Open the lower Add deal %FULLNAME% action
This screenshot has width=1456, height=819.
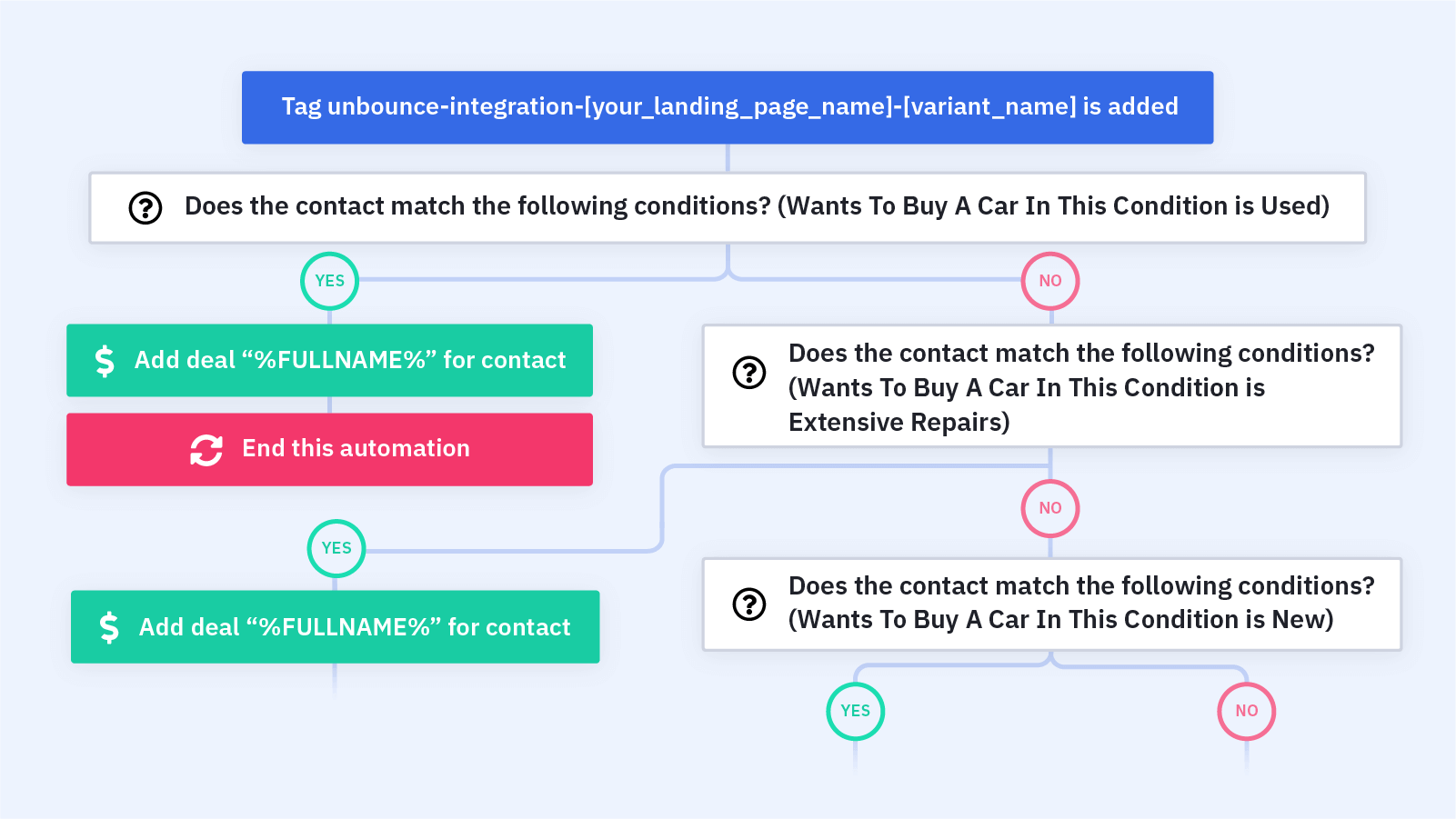[335, 626]
